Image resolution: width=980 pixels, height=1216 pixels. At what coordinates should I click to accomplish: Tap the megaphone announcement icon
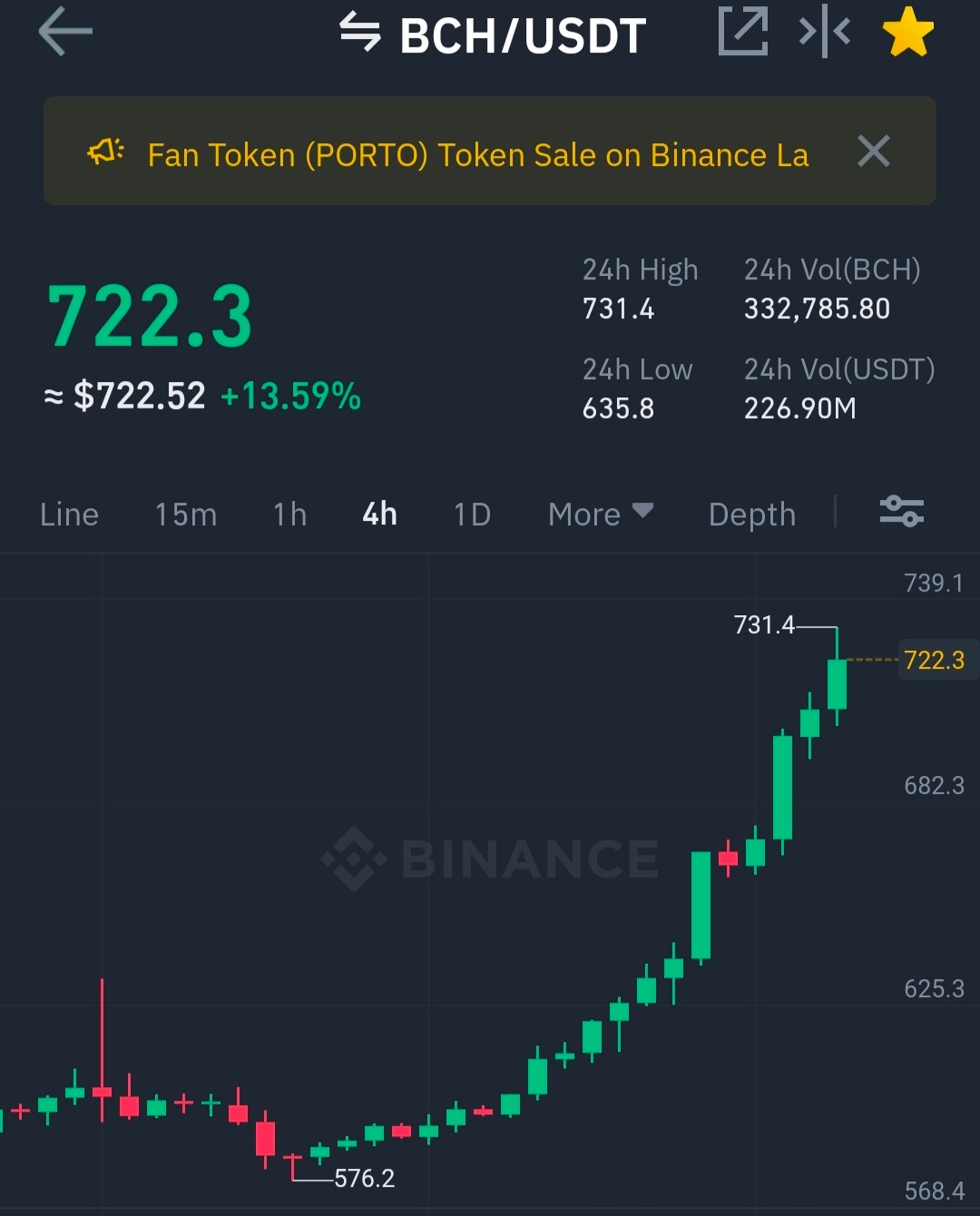pyautogui.click(x=105, y=152)
